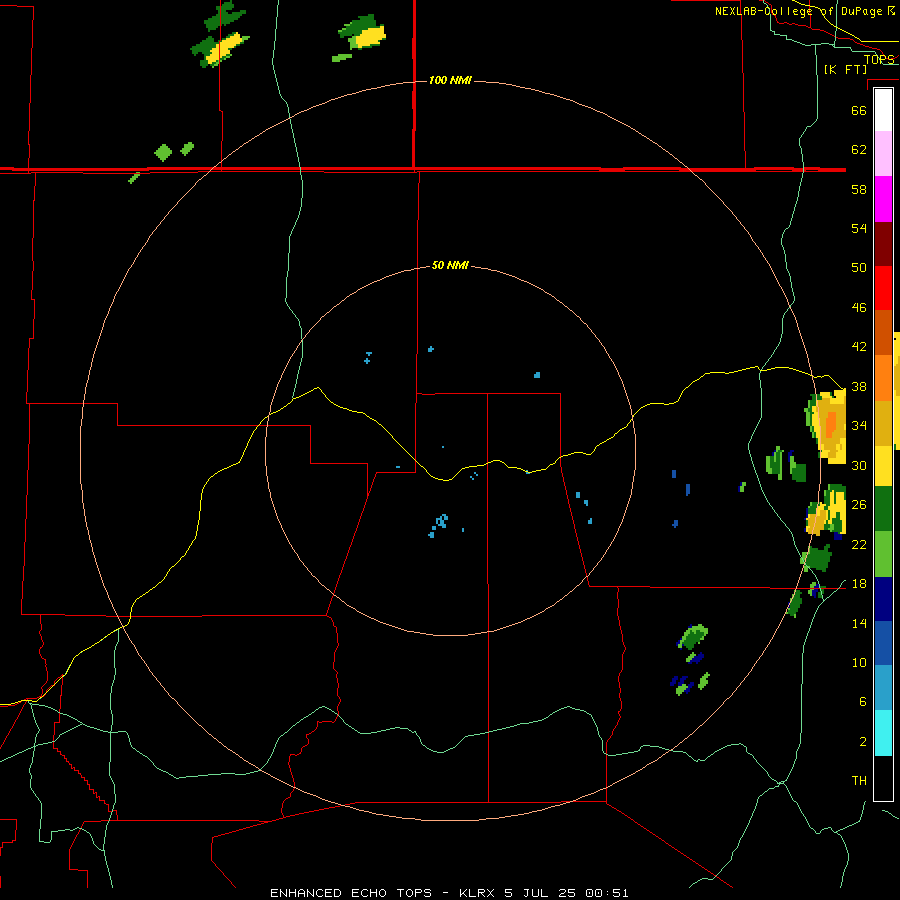The height and width of the screenshot is (900, 900).
Task: Click the navy blue legend swatch
Action: tap(883, 599)
